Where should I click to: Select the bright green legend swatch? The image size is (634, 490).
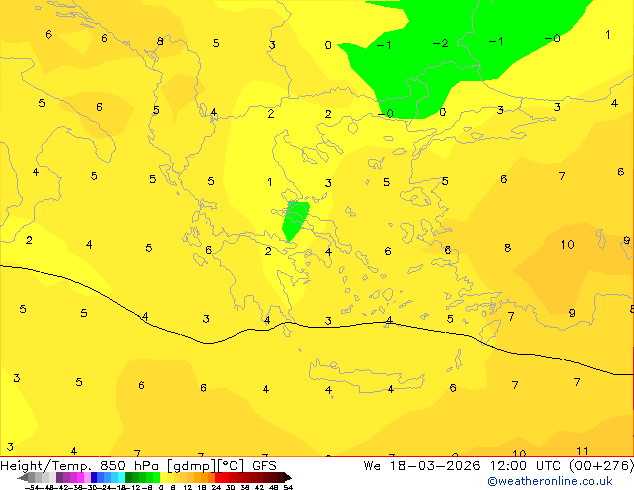[156, 477]
